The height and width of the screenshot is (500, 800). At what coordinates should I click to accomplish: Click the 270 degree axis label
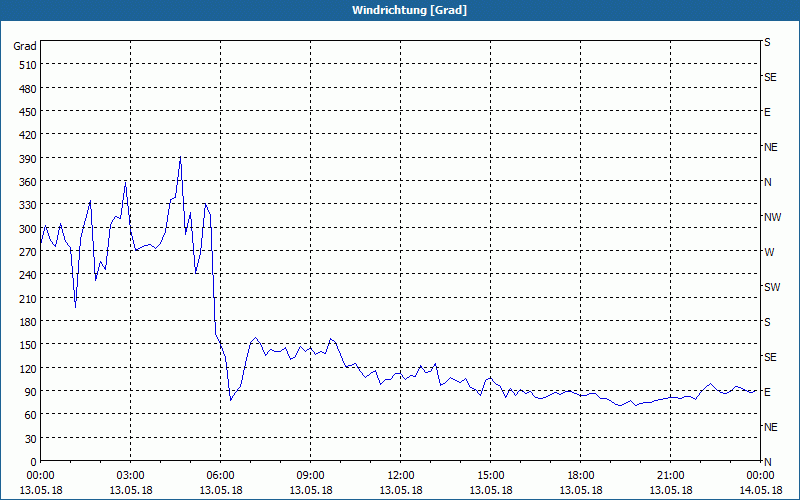pos(28,253)
